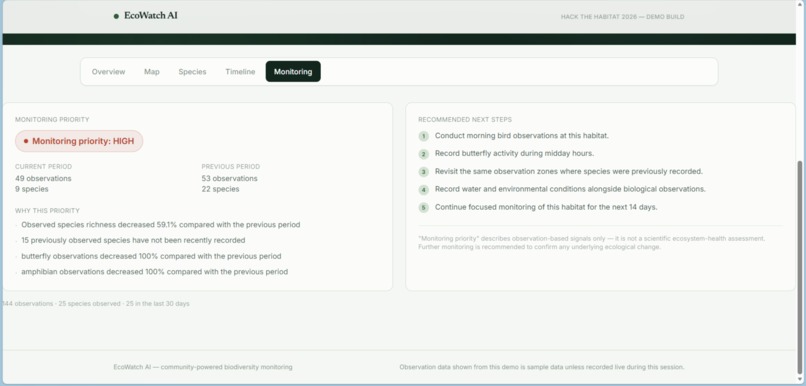Screen dimensions: 806x386
Task: Click the green dot beside EcoWatch AI
Action: click(x=116, y=16)
